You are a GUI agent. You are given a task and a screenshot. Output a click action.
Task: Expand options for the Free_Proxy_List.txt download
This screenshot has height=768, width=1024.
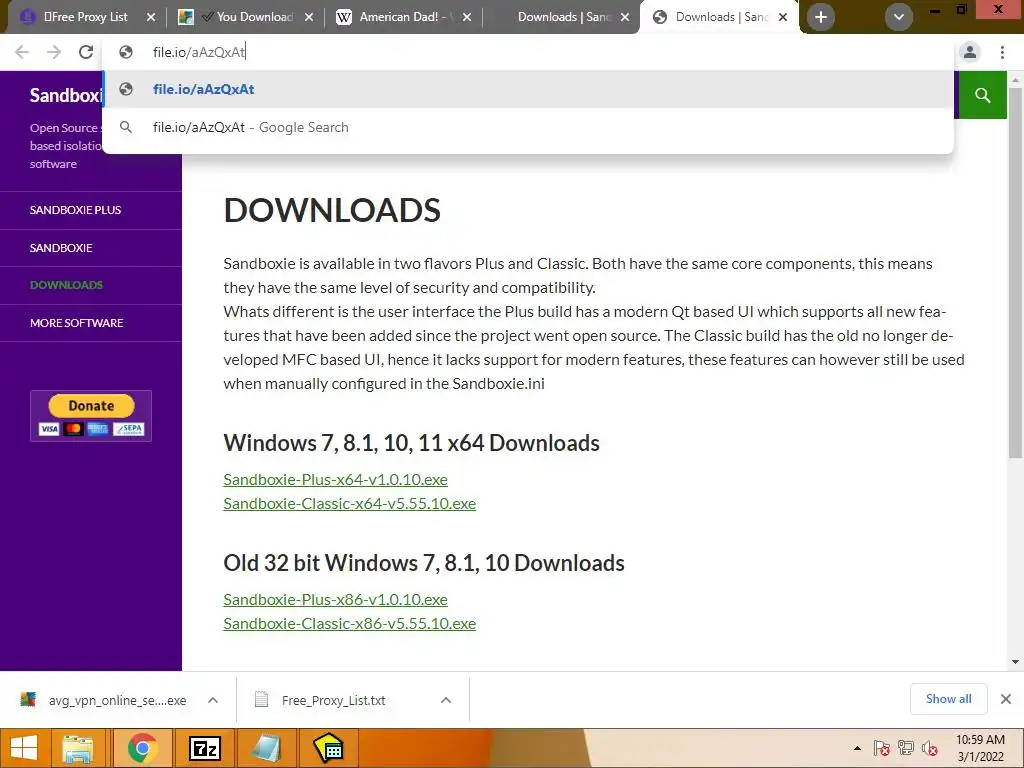pyautogui.click(x=446, y=700)
